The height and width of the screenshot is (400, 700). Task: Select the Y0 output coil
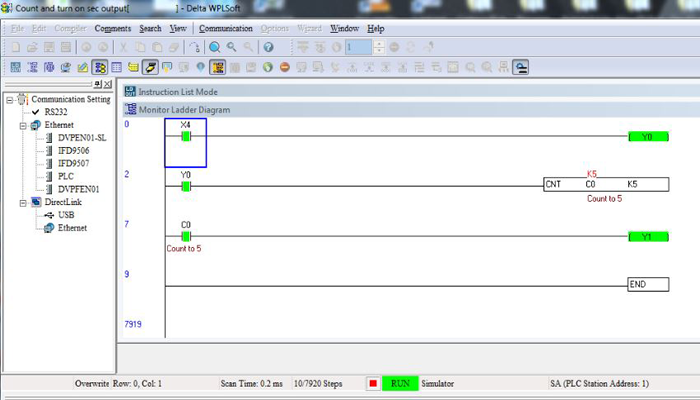click(648, 137)
